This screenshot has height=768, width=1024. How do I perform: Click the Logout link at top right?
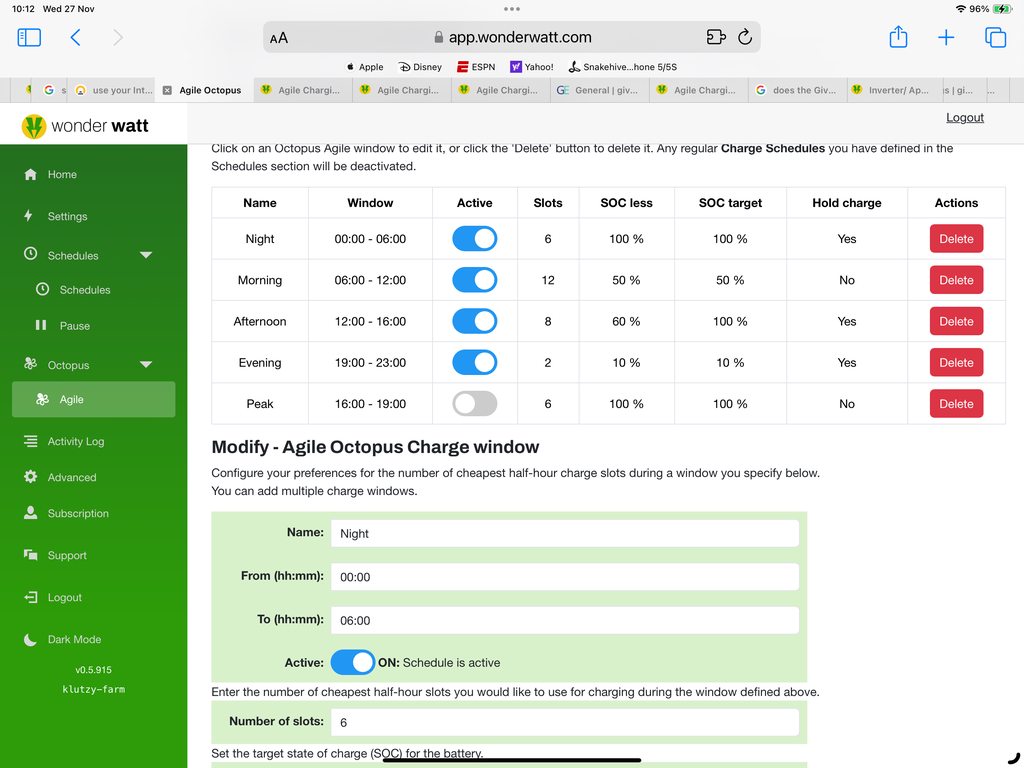click(964, 117)
